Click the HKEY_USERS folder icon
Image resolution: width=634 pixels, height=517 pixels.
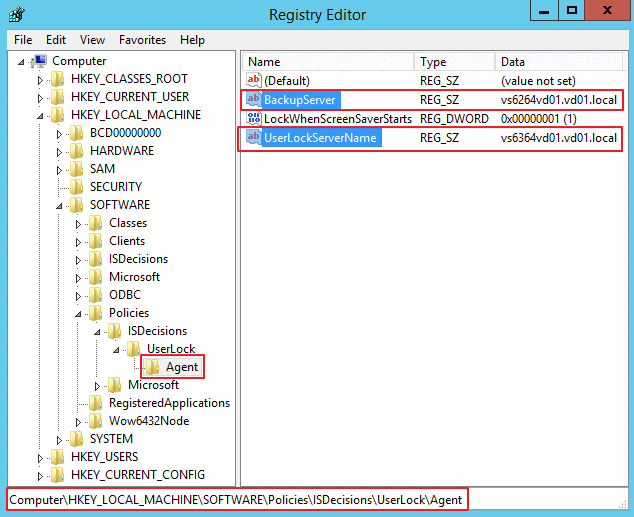click(57, 457)
